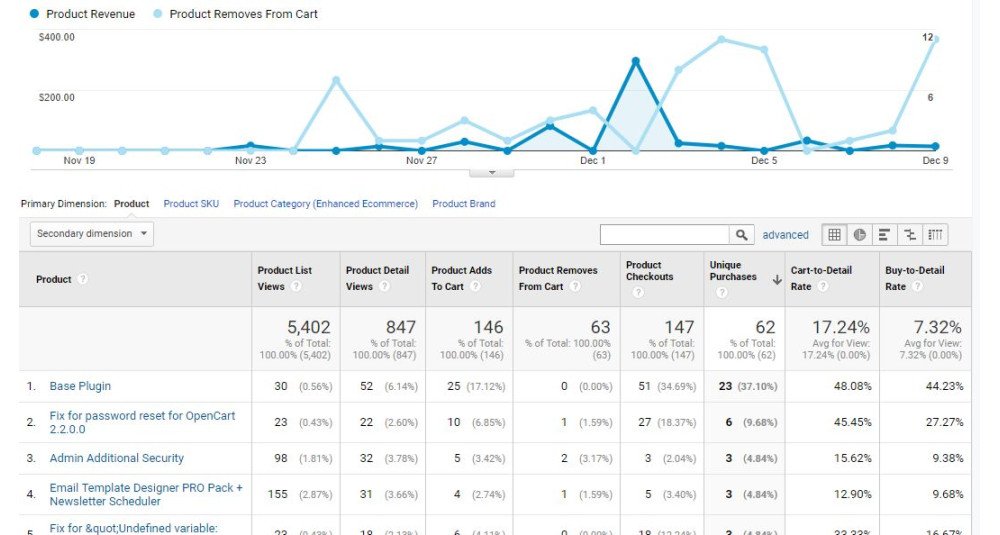The height and width of the screenshot is (535, 1000).
Task: Focus the table search input field
Action: [665, 235]
